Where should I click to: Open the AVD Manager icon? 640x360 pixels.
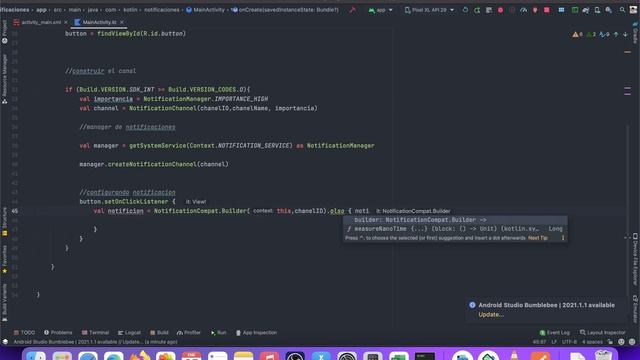tap(597, 10)
